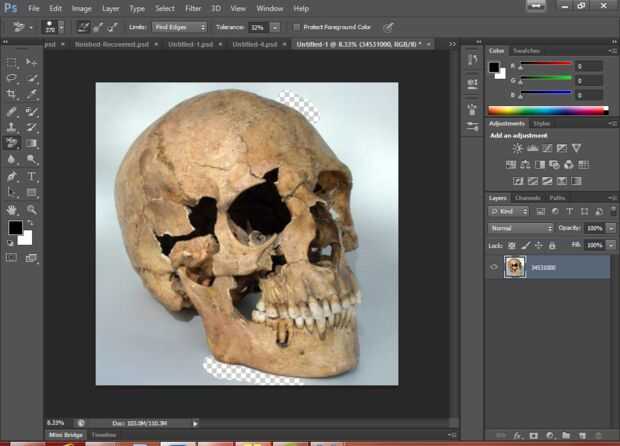Select the Clone Stamp tool

[11, 127]
